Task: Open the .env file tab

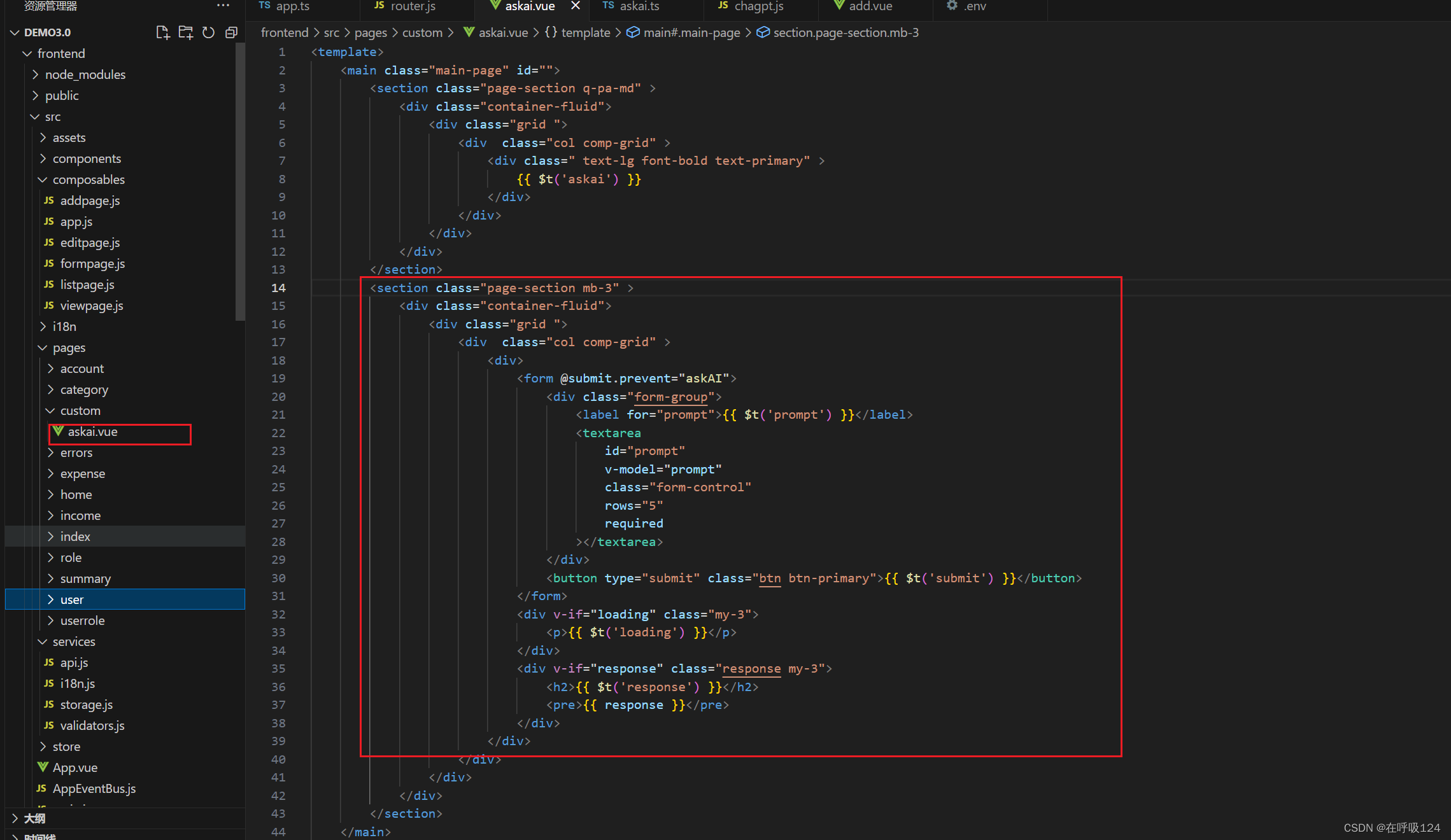Action: click(x=974, y=6)
